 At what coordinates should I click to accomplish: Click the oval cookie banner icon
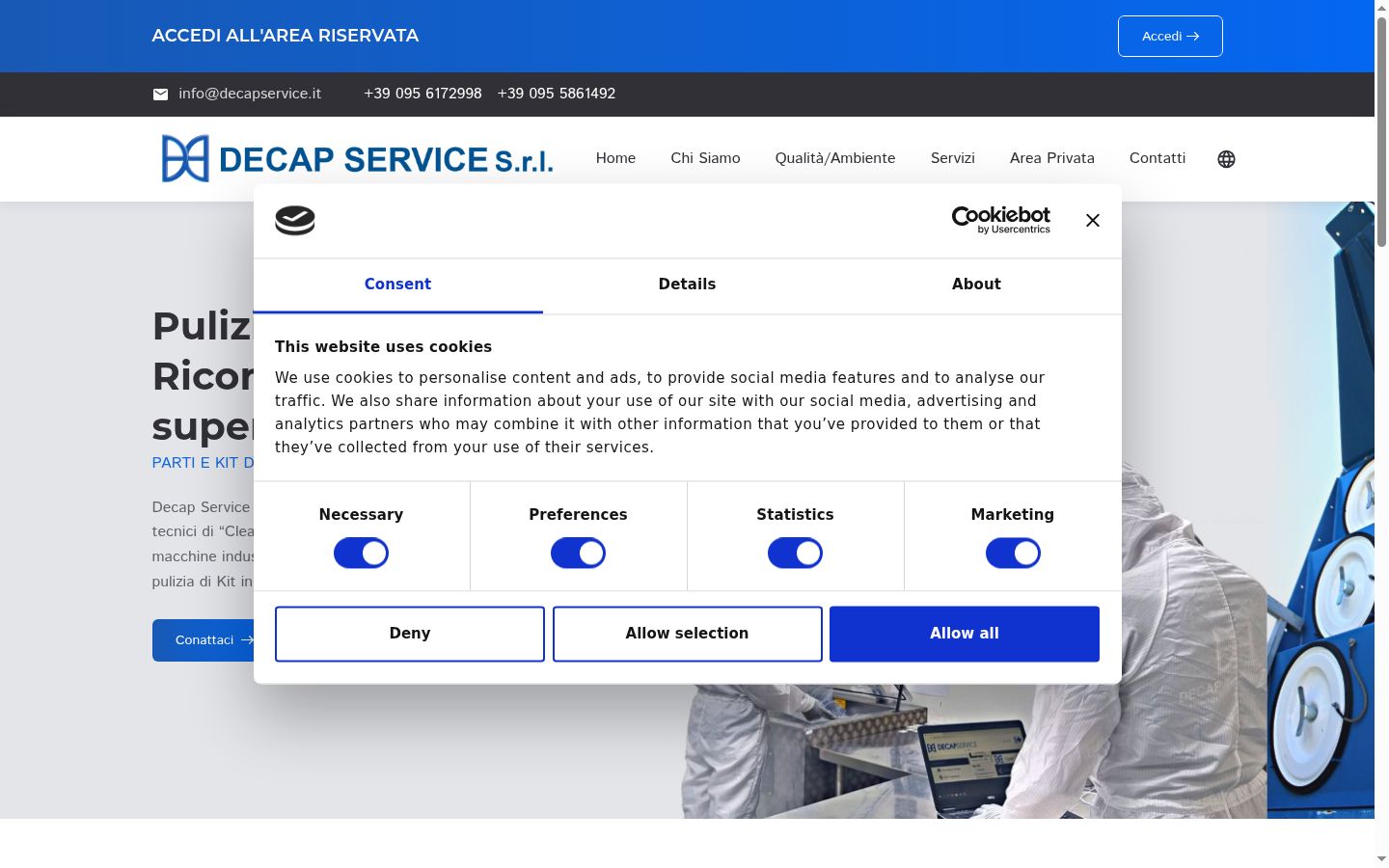click(295, 221)
